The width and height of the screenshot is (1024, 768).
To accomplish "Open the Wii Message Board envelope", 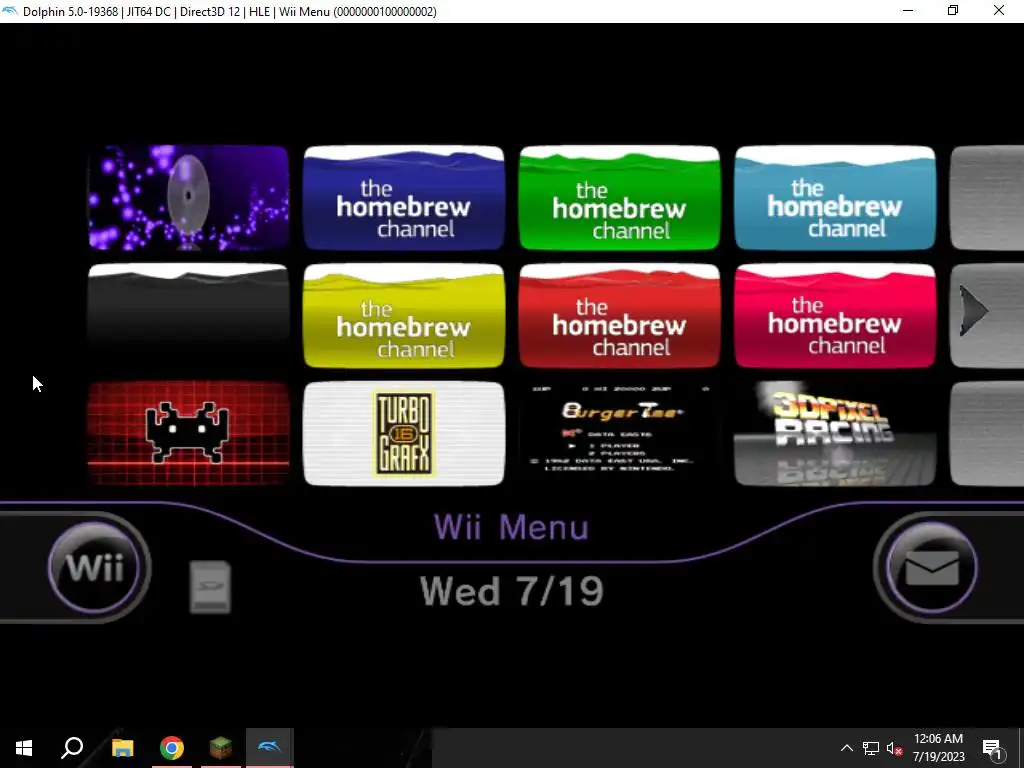I will tap(931, 568).
